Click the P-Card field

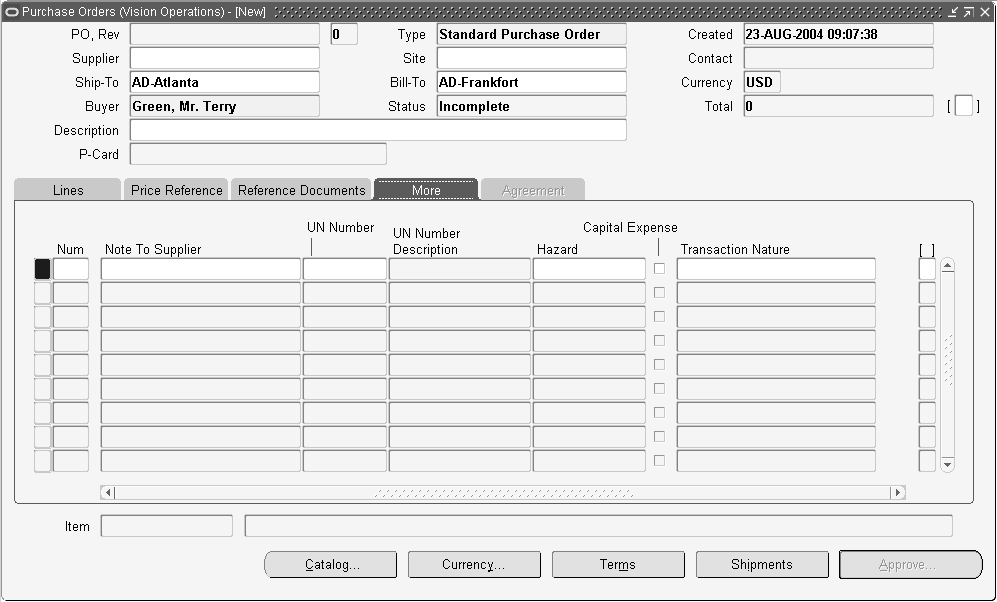[x=258, y=154]
